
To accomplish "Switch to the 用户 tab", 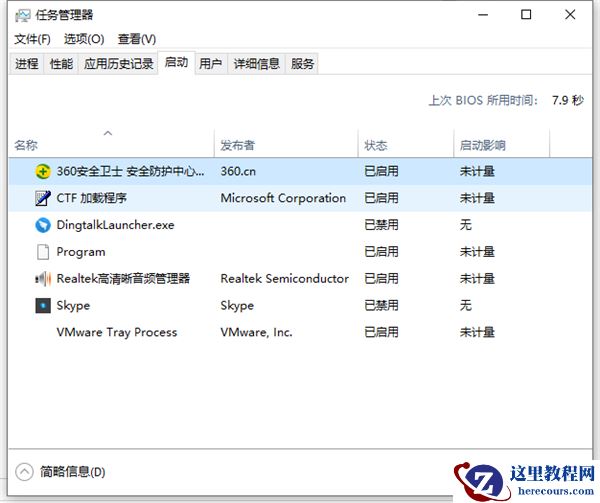I will point(210,63).
